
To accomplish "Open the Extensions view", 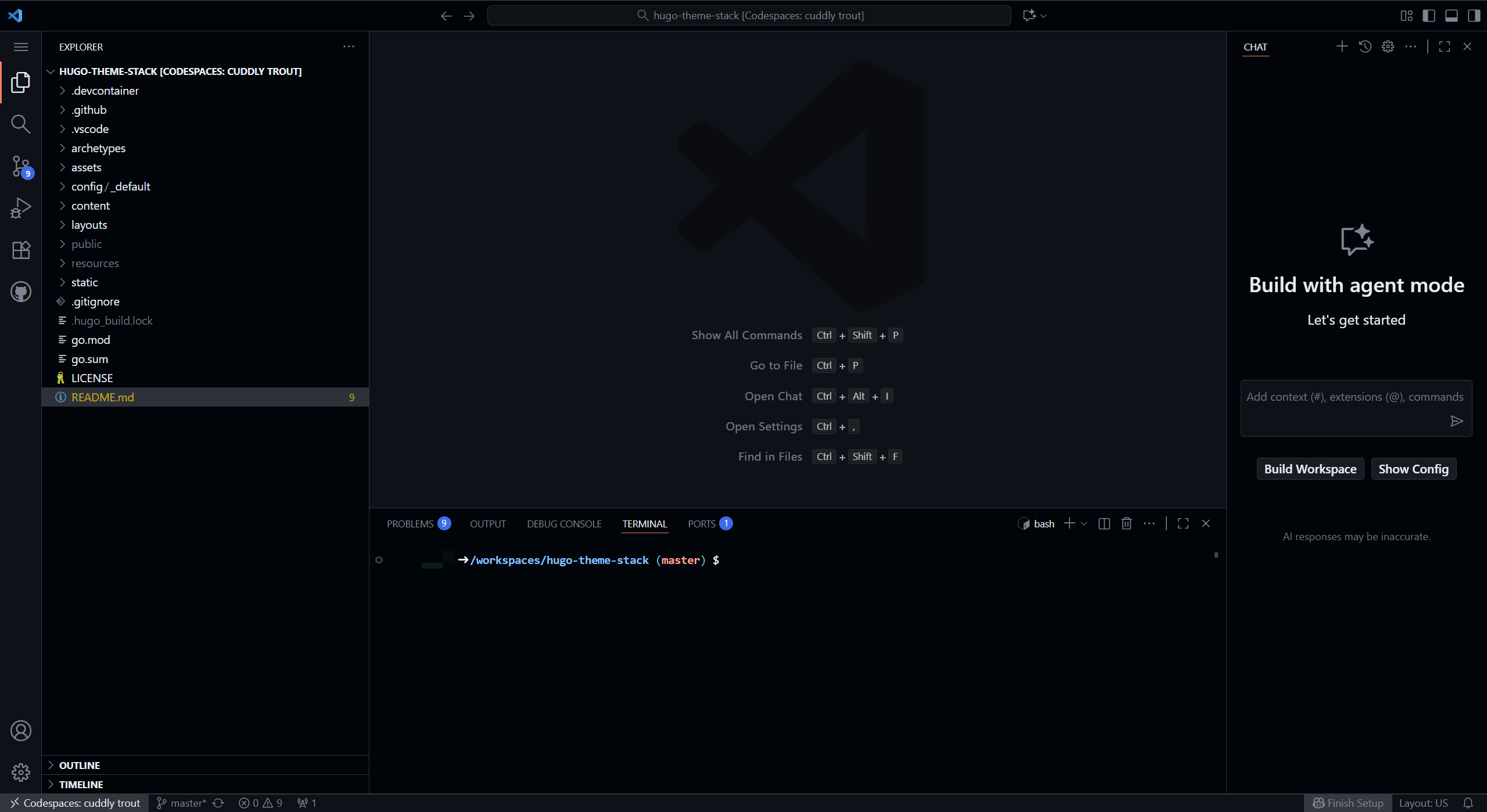I will (x=20, y=250).
